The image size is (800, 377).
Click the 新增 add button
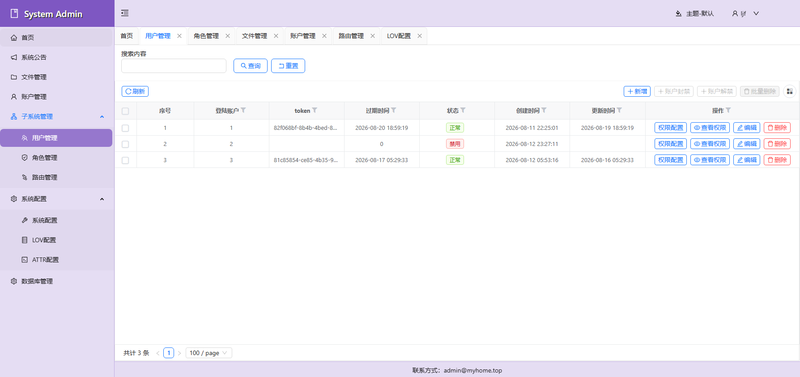pos(637,91)
